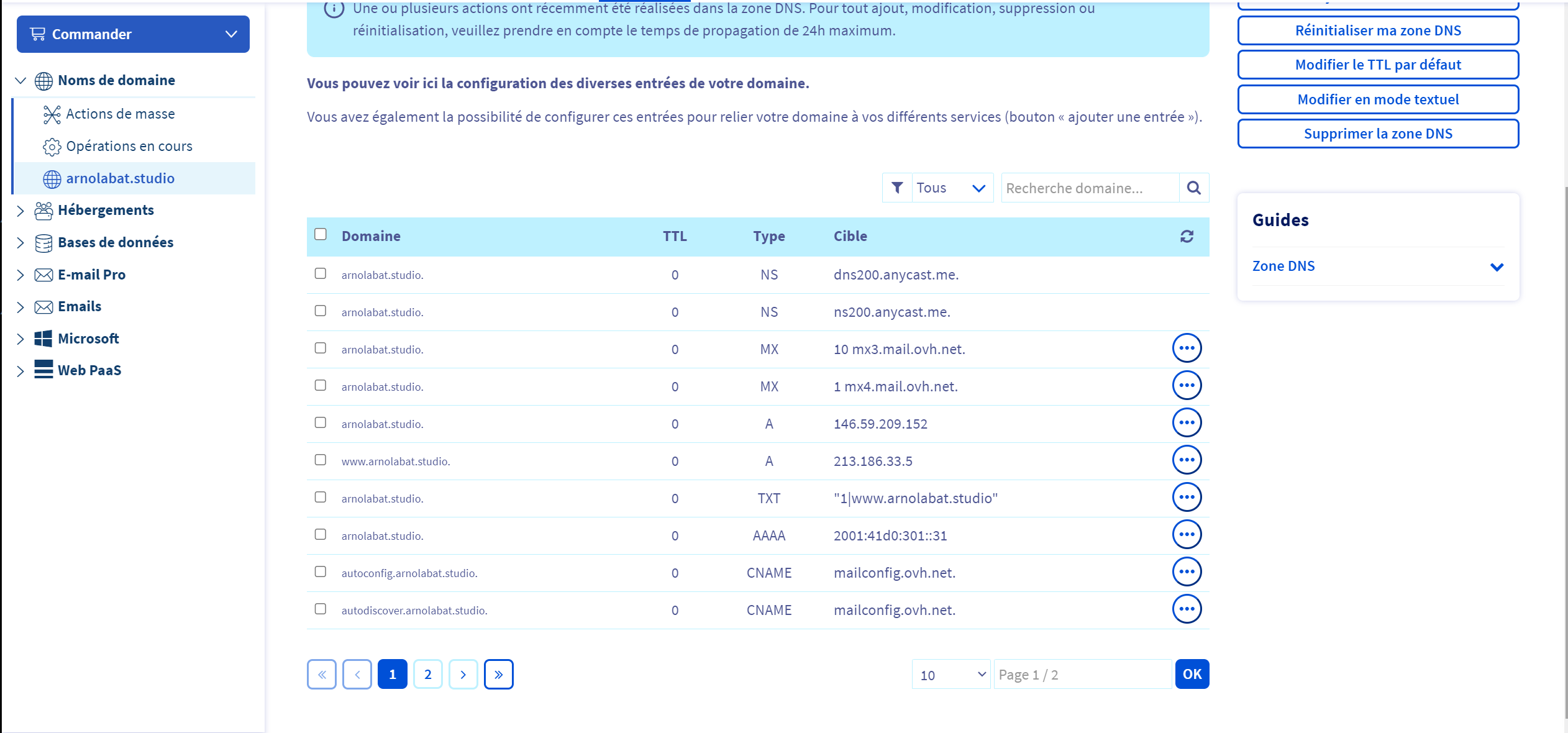This screenshot has height=733, width=1568.
Task: Click the Recherche domaine search field
Action: click(1089, 188)
